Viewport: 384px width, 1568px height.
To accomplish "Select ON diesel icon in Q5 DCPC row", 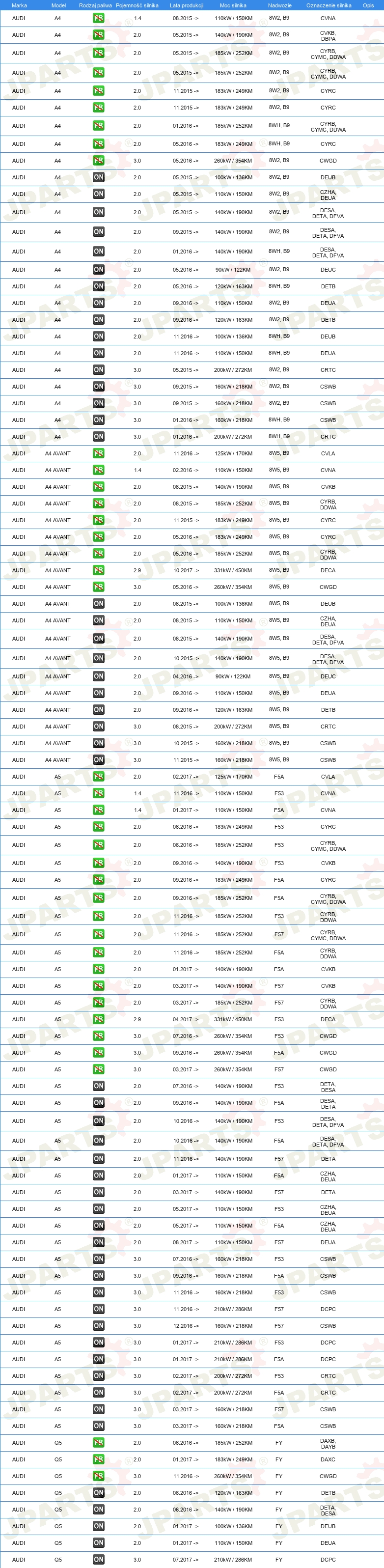I will 99,1560.
